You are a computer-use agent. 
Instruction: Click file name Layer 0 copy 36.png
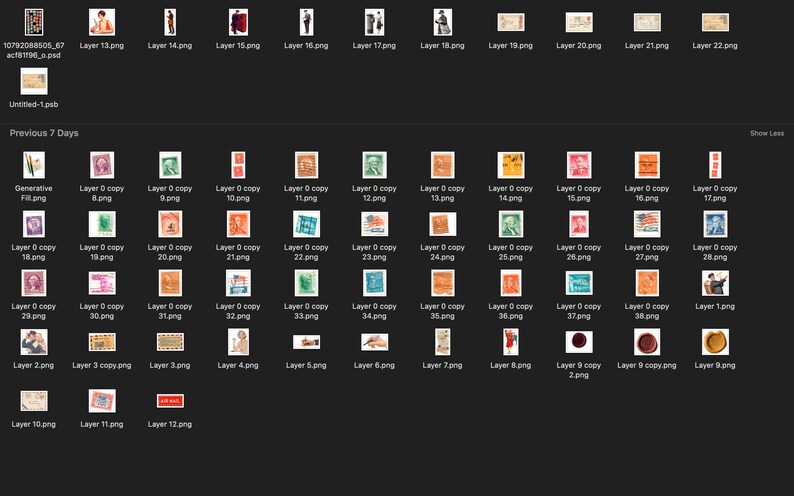pos(510,311)
